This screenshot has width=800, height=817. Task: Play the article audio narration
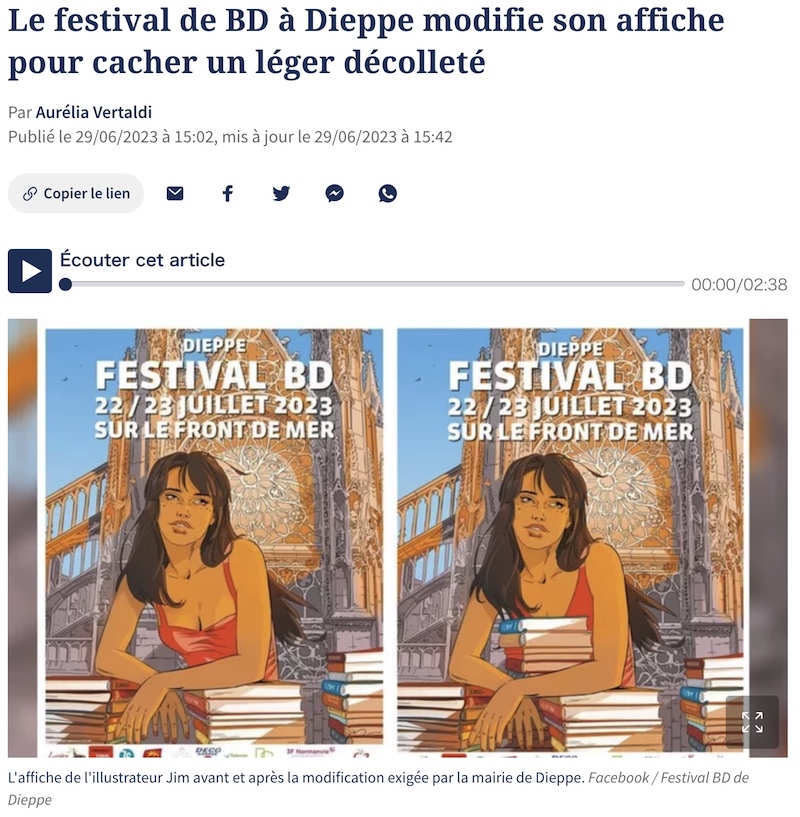click(30, 271)
